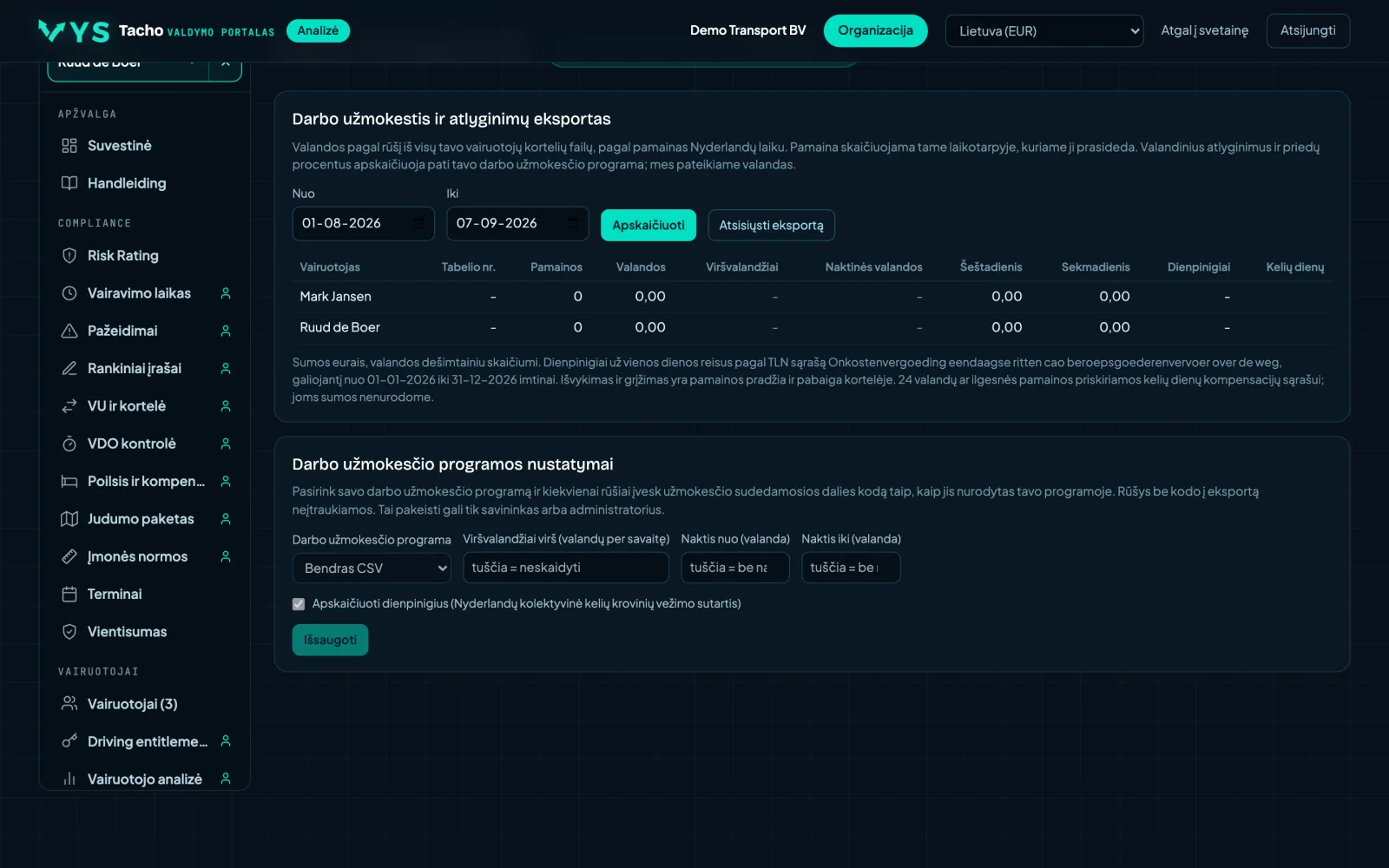Click the YS Tacho logo
The image size is (1389, 868).
pyautogui.click(x=75, y=31)
